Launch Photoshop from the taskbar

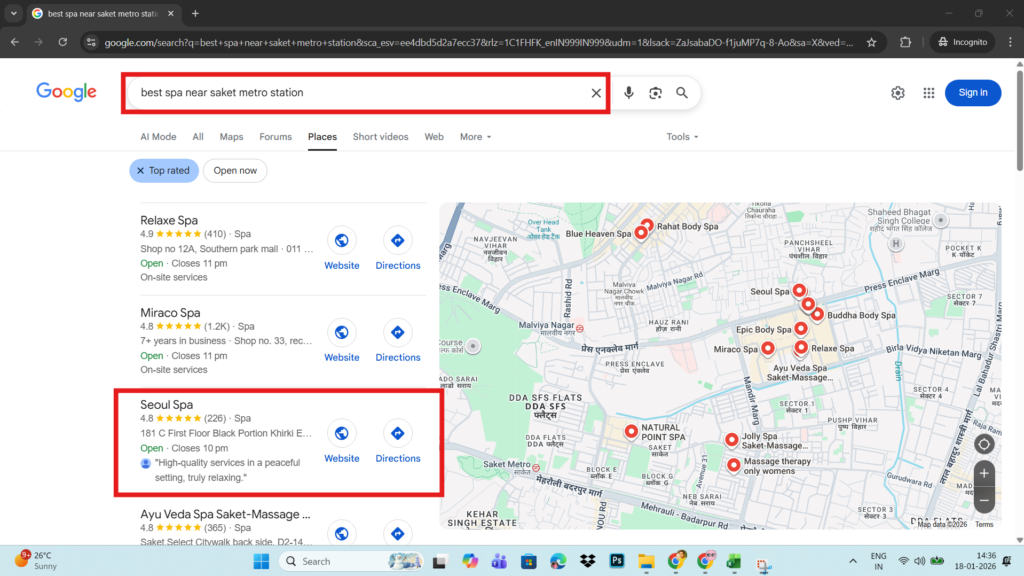[618, 561]
